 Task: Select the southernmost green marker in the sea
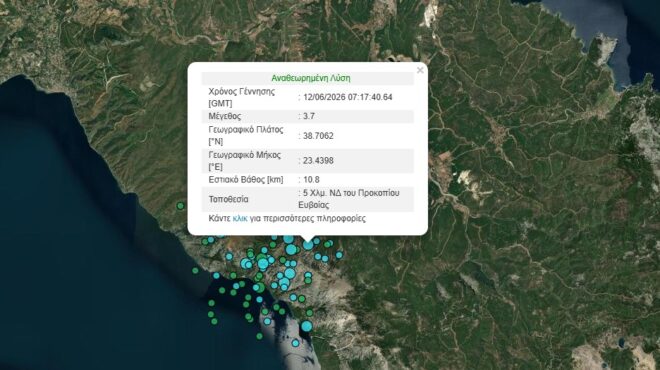[x=259, y=336]
